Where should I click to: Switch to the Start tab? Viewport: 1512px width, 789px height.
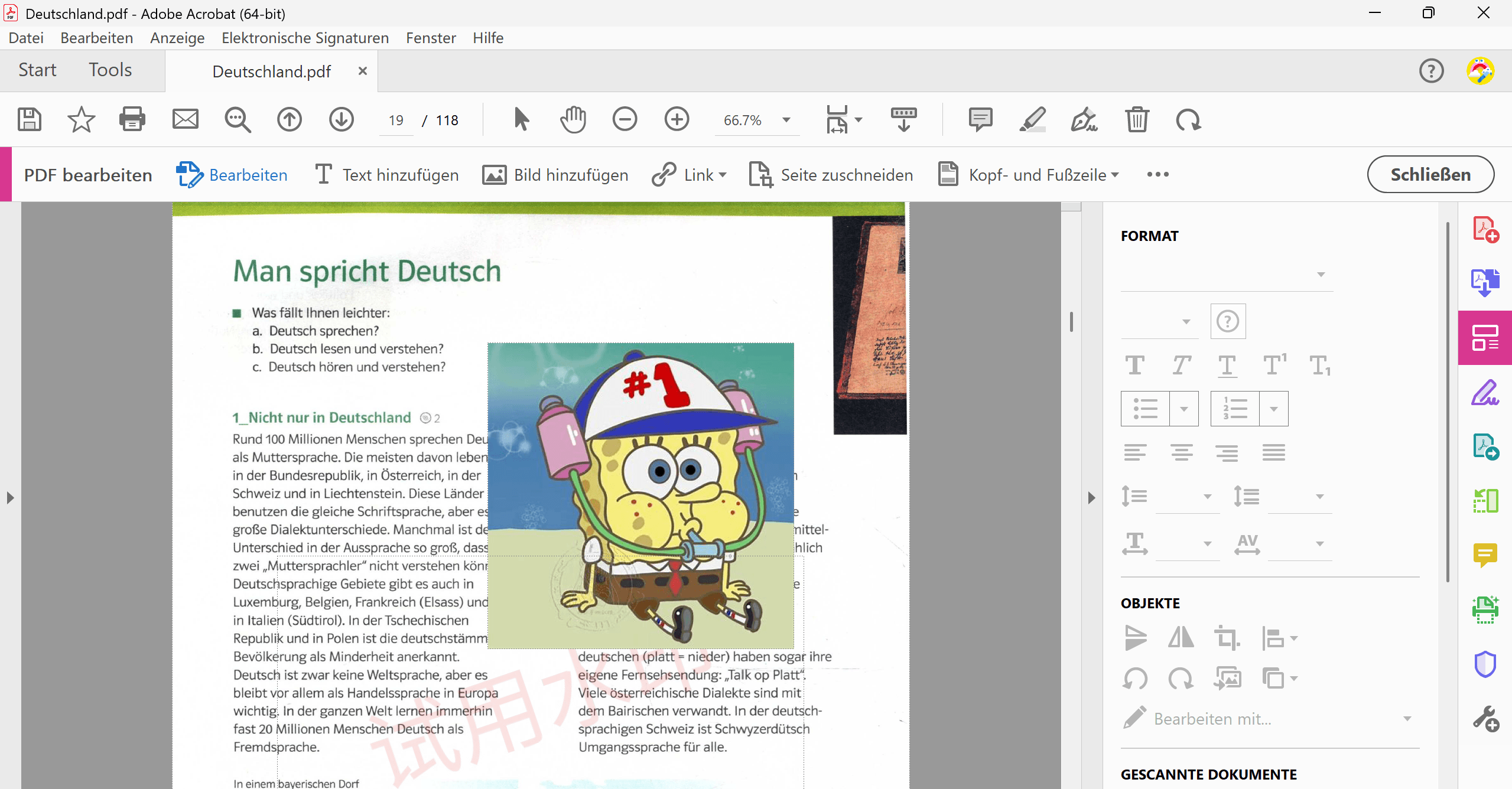pos(37,70)
